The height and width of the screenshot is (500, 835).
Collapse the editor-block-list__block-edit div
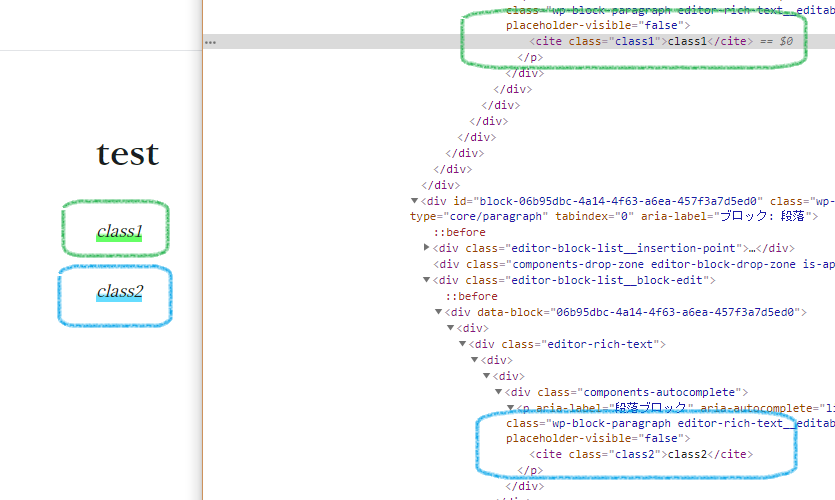coord(427,280)
